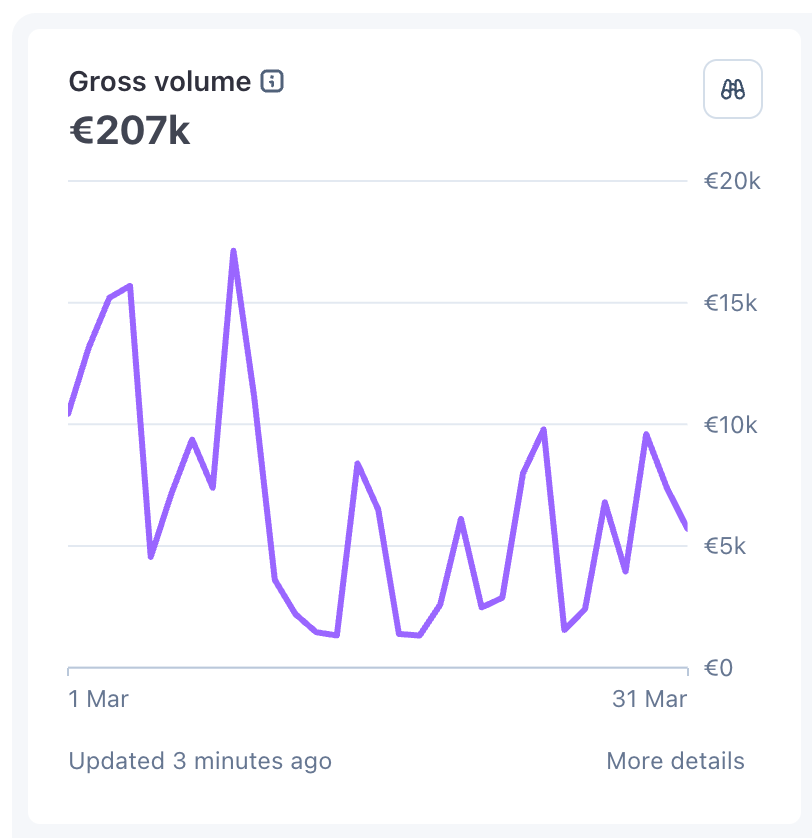Click the €15k y-axis label
Image resolution: width=812 pixels, height=838 pixels.
pos(730,303)
